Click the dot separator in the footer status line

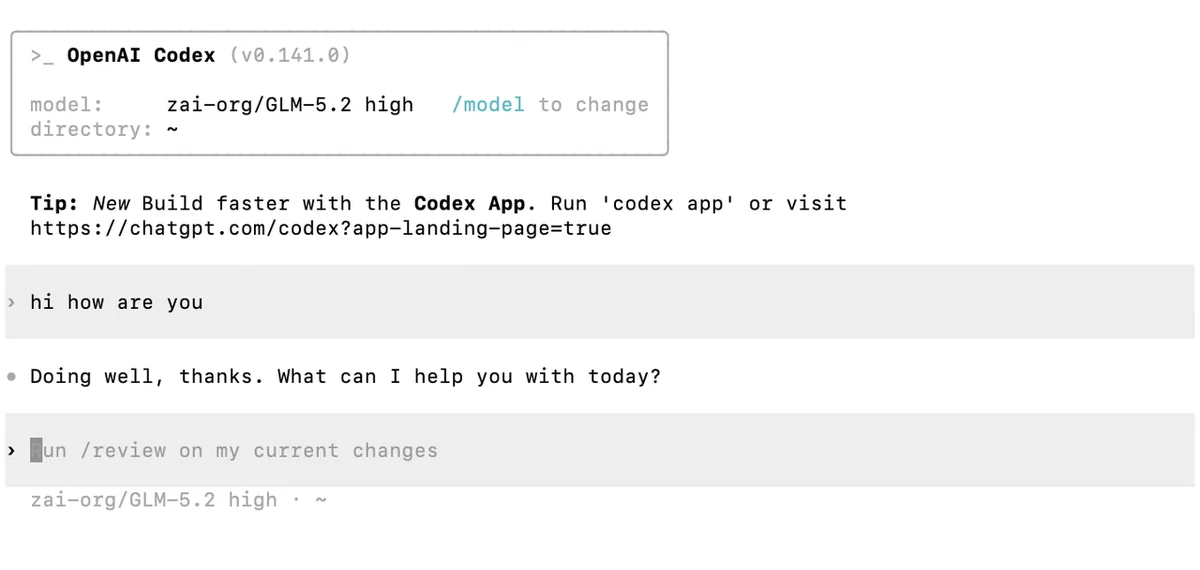(x=295, y=500)
